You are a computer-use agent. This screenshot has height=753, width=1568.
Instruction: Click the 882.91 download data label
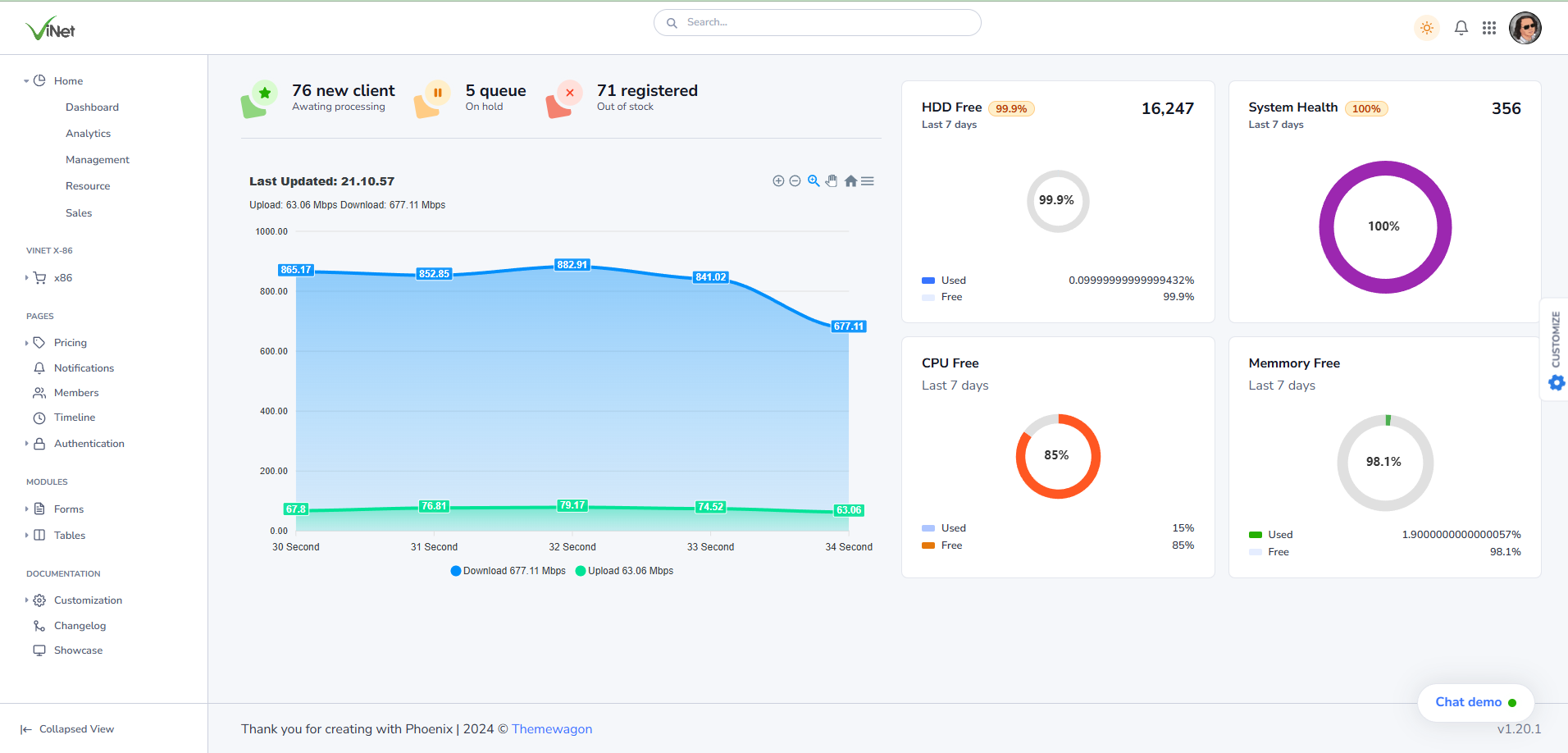(572, 265)
